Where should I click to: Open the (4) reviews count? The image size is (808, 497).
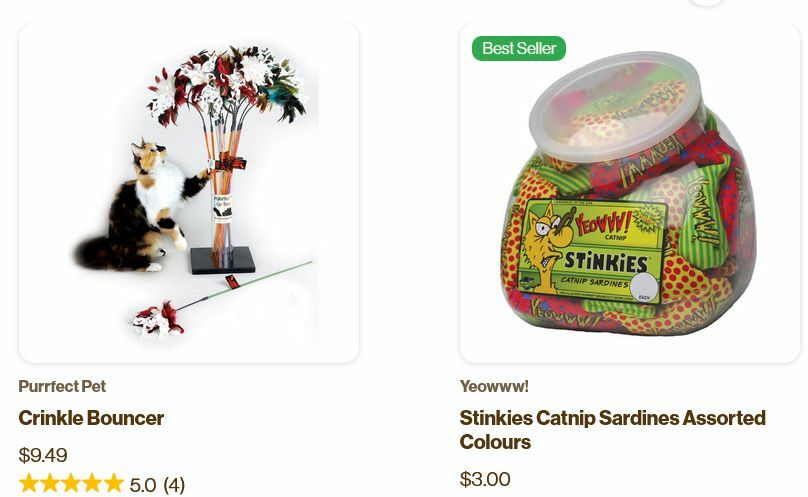(x=174, y=485)
